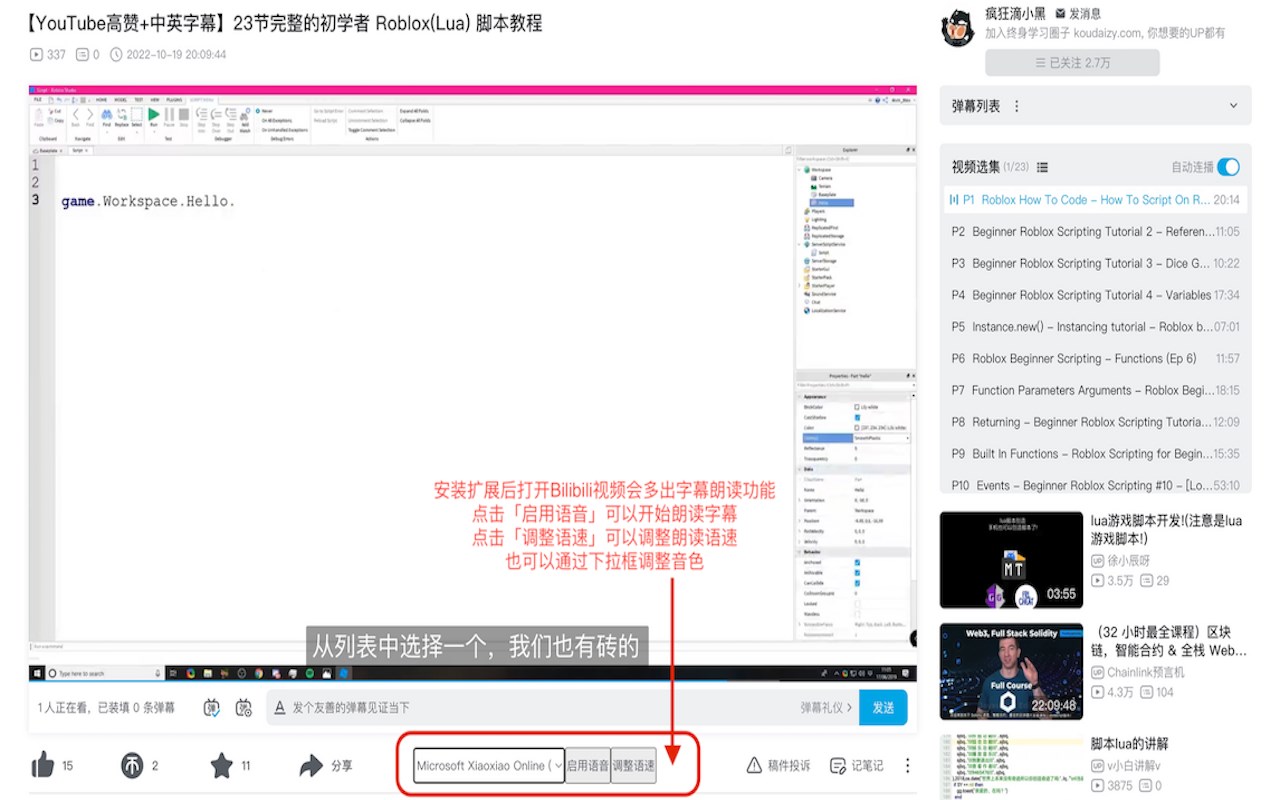Open danmaku settings icon
Screen dimensions: 1280x800
pos(244,707)
